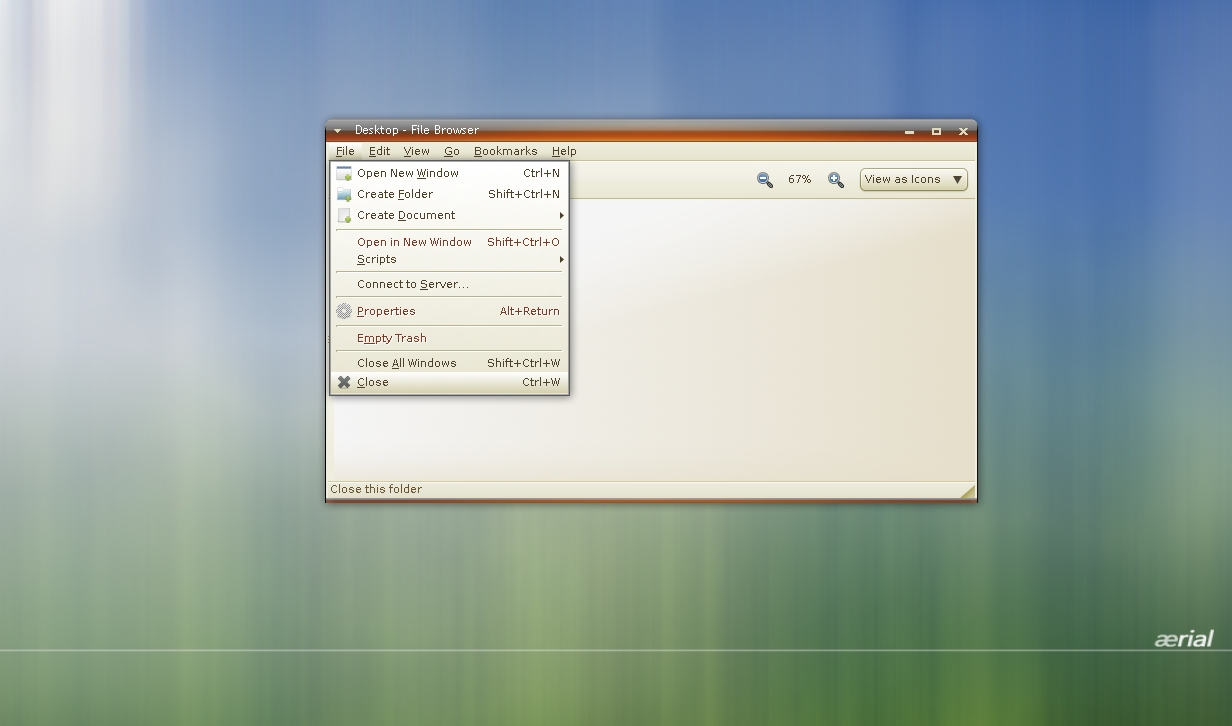Select Empty Trash menu entry
The height and width of the screenshot is (726, 1232).
449,338
